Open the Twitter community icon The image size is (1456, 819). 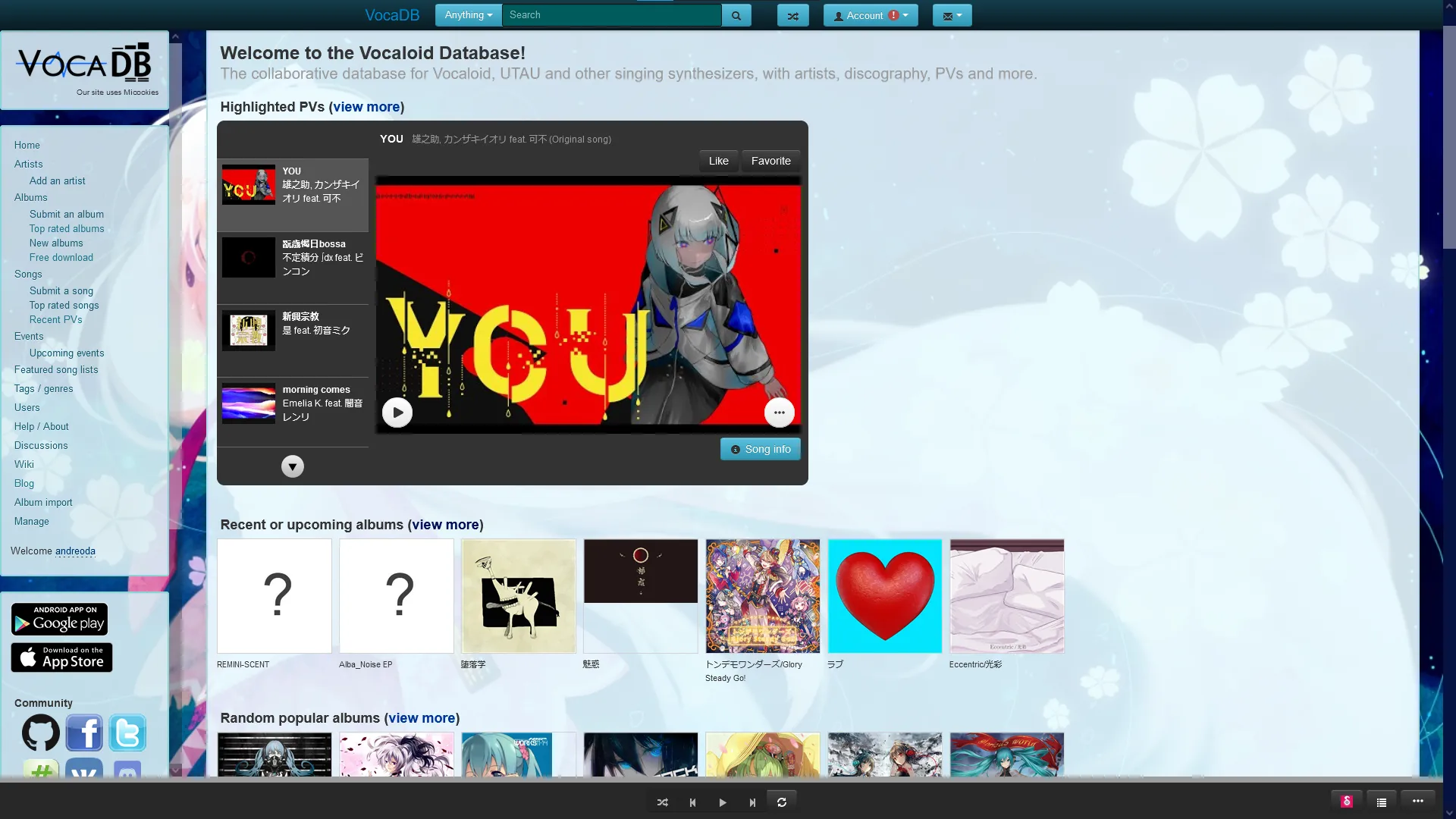(127, 733)
